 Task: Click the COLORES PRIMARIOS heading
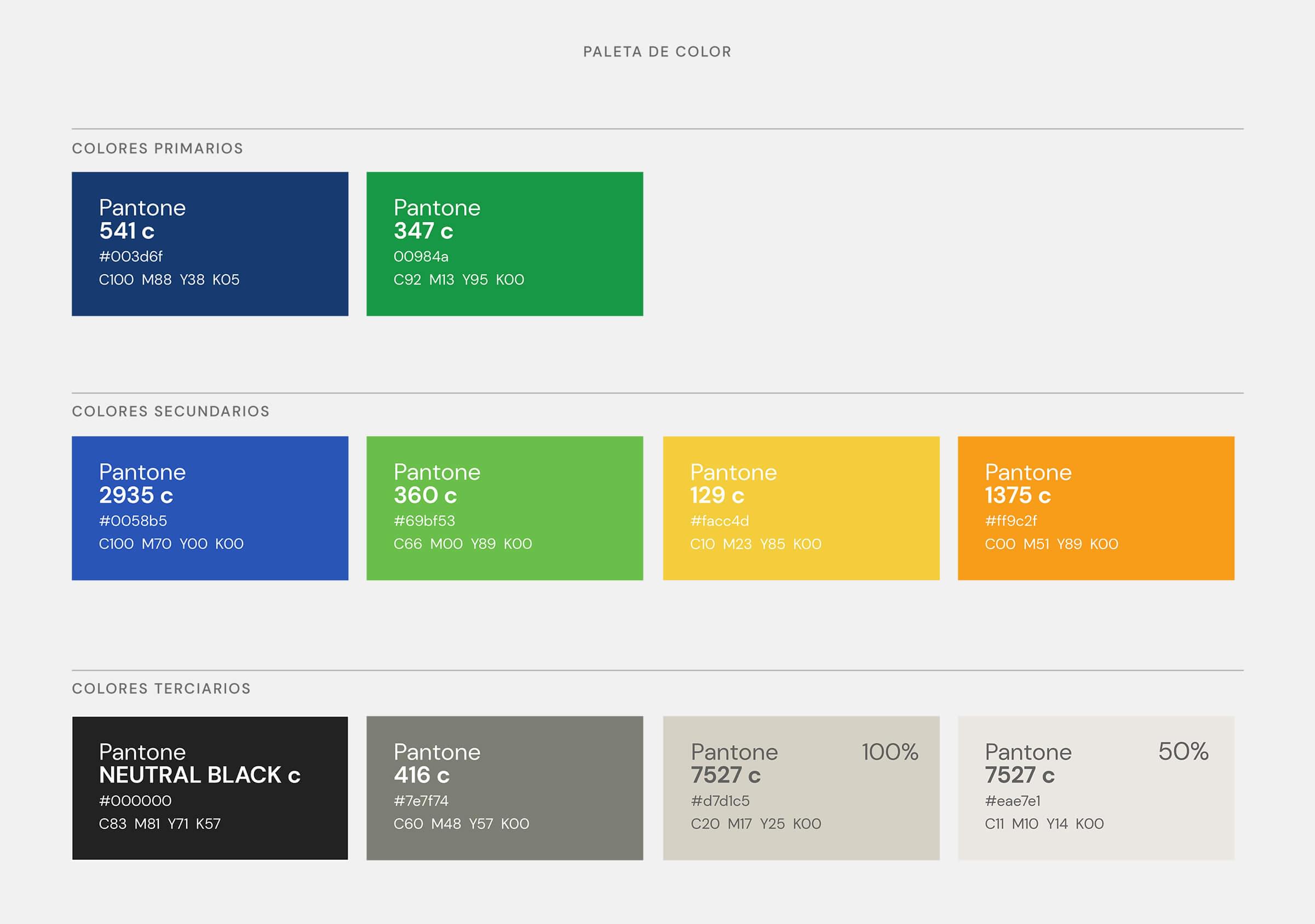click(x=158, y=148)
